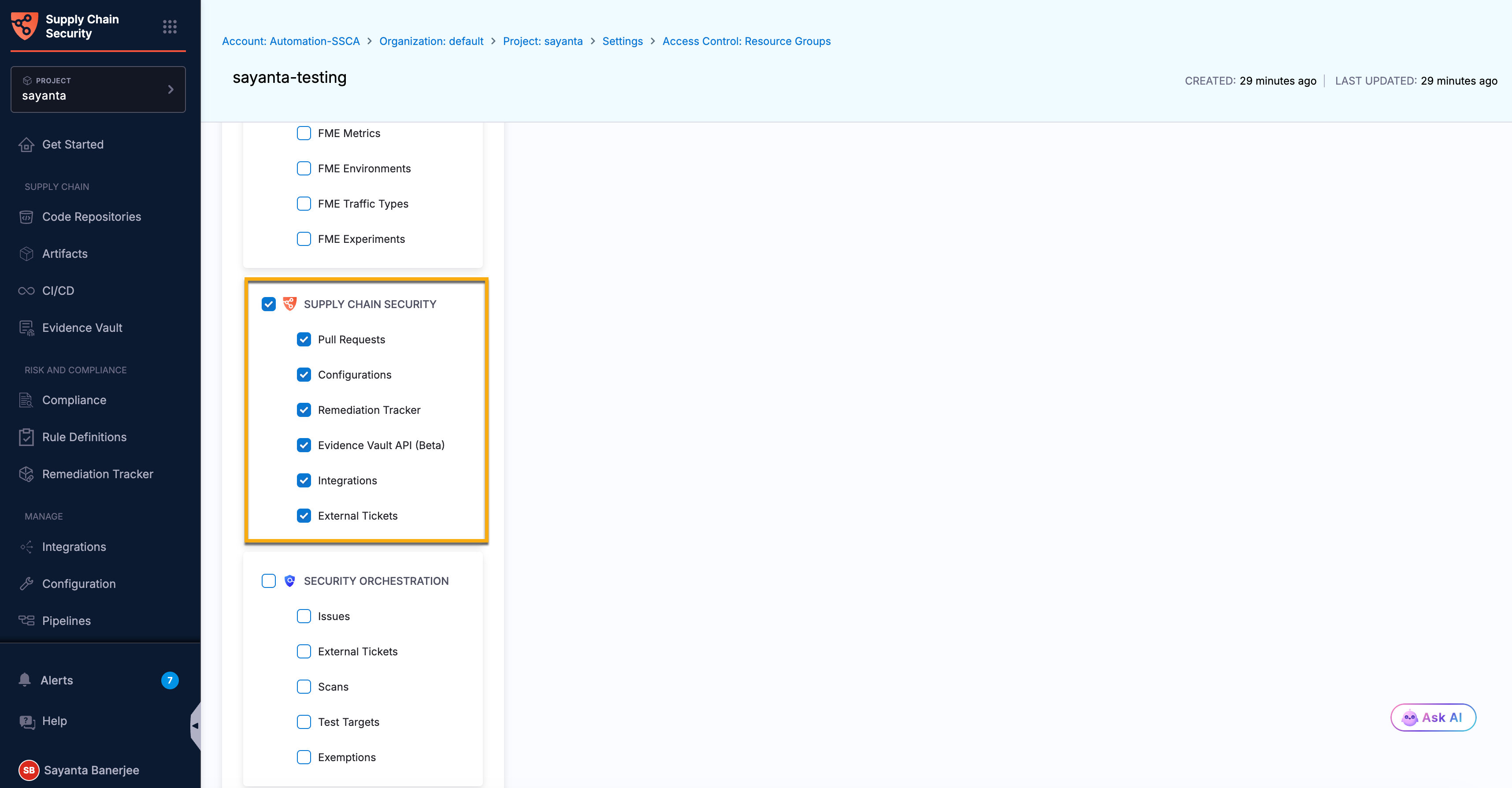Viewport: 1512px width, 788px height.
Task: Check the FME Metrics checkbox
Action: coord(304,133)
